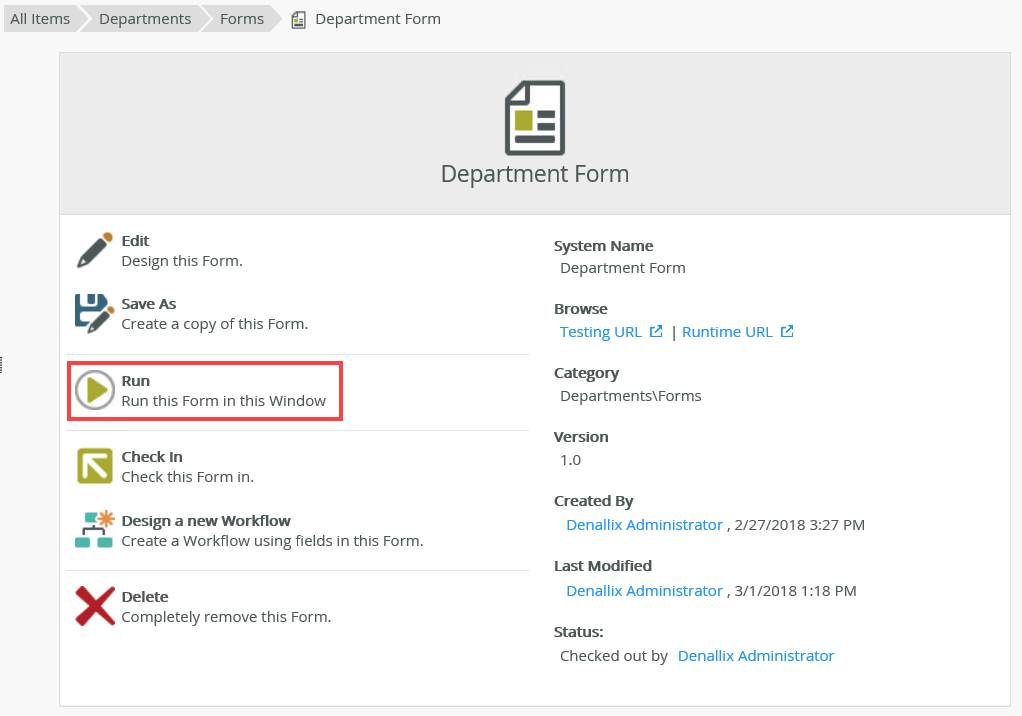Screen dimensions: 1022x716
Task: Click the large Department Form header icon
Action: pos(534,119)
